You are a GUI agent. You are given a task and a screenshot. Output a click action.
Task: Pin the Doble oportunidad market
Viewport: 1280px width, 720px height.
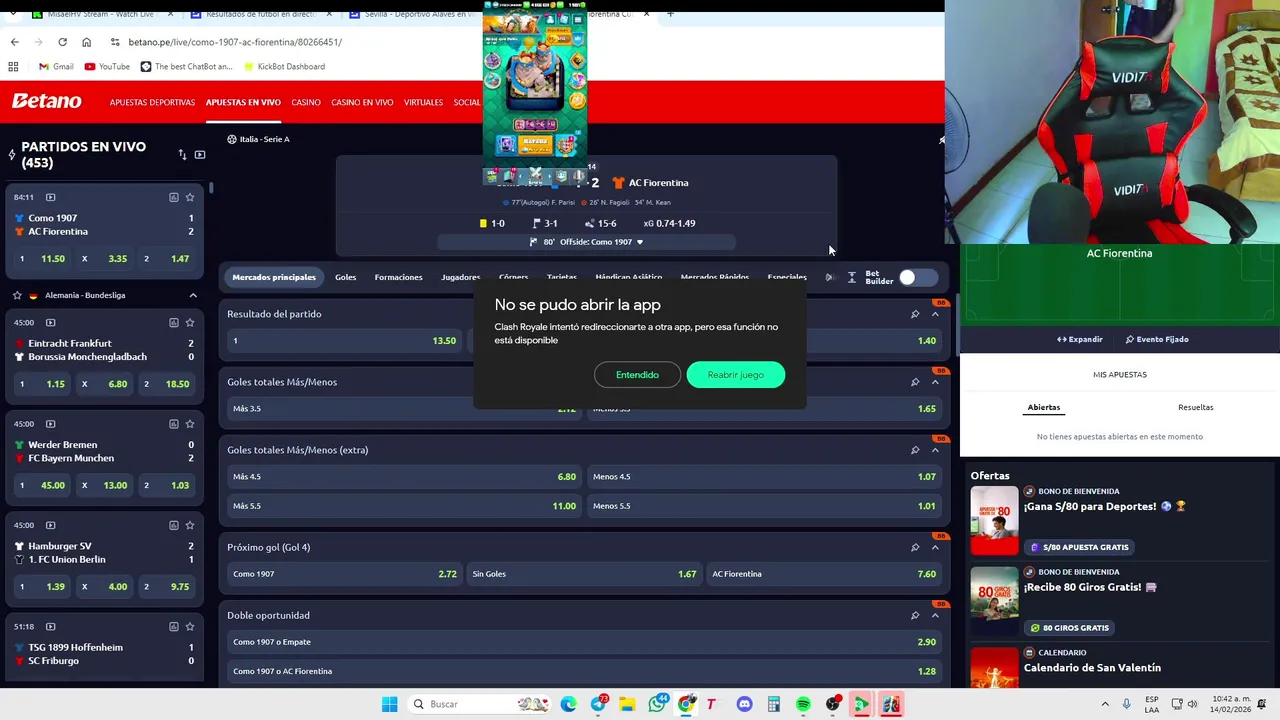pos(915,615)
